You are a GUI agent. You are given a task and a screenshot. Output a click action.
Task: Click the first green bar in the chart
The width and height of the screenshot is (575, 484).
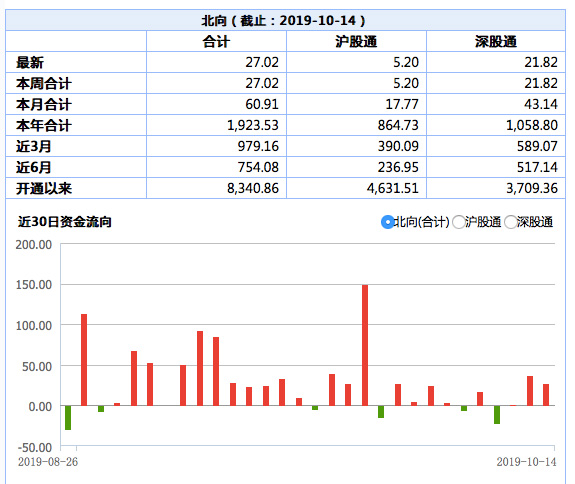click(x=68, y=418)
